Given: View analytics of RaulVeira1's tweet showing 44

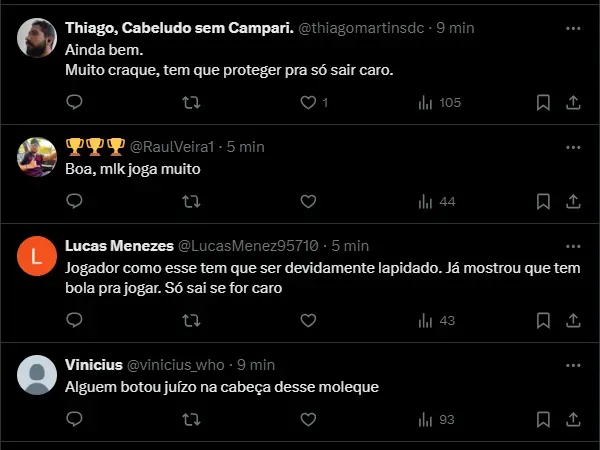Looking at the screenshot, I should coord(436,201).
